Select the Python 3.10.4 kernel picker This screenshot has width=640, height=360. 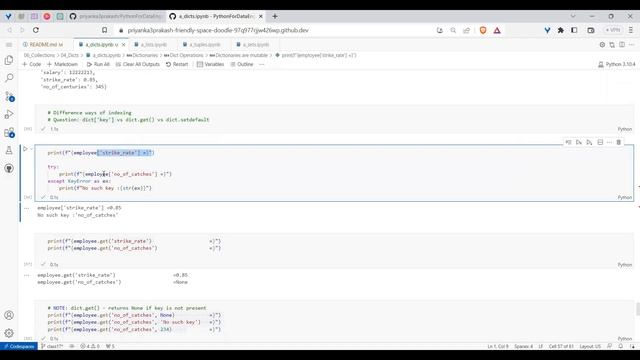616,64
